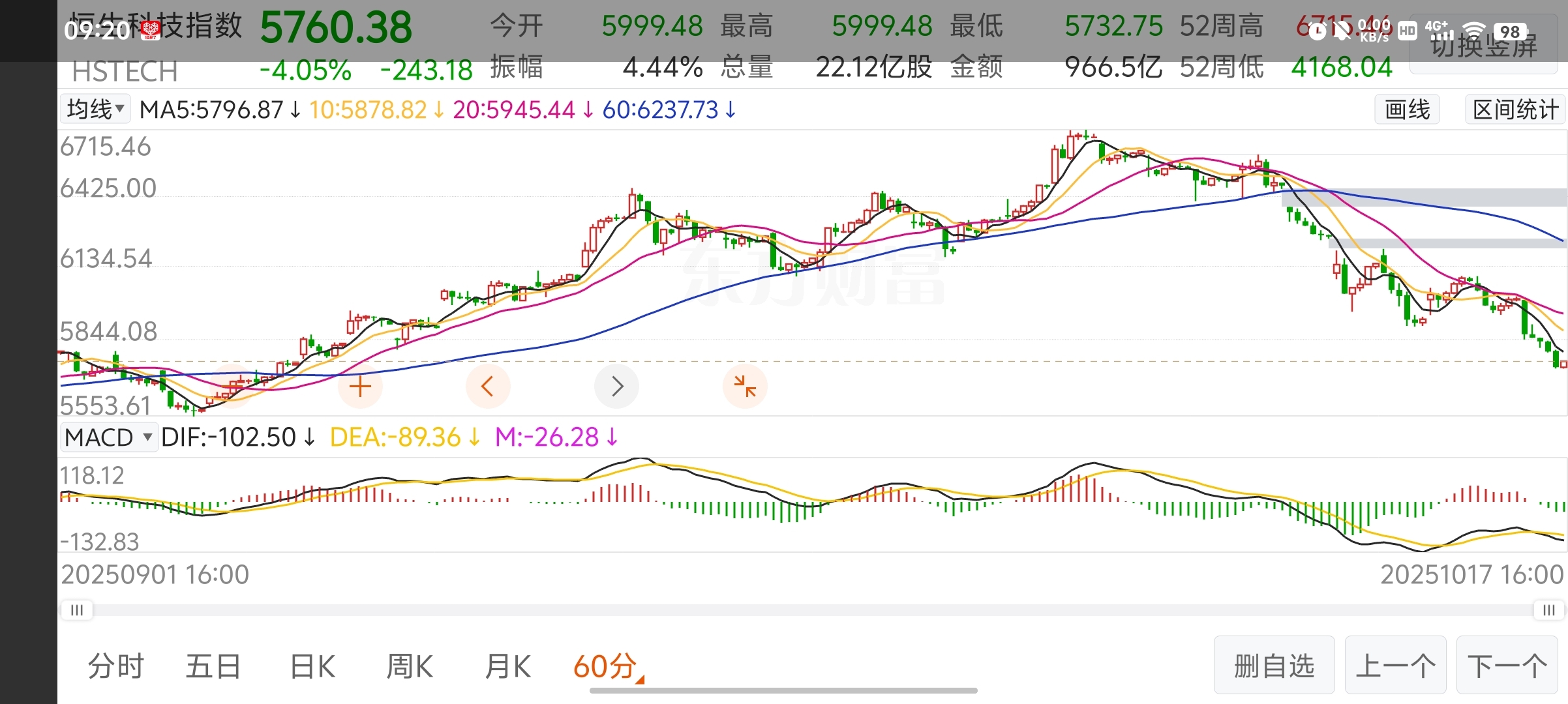Image resolution: width=1568 pixels, height=704 pixels.
Task: Go to previous stock with 上一个
Action: point(1395,666)
